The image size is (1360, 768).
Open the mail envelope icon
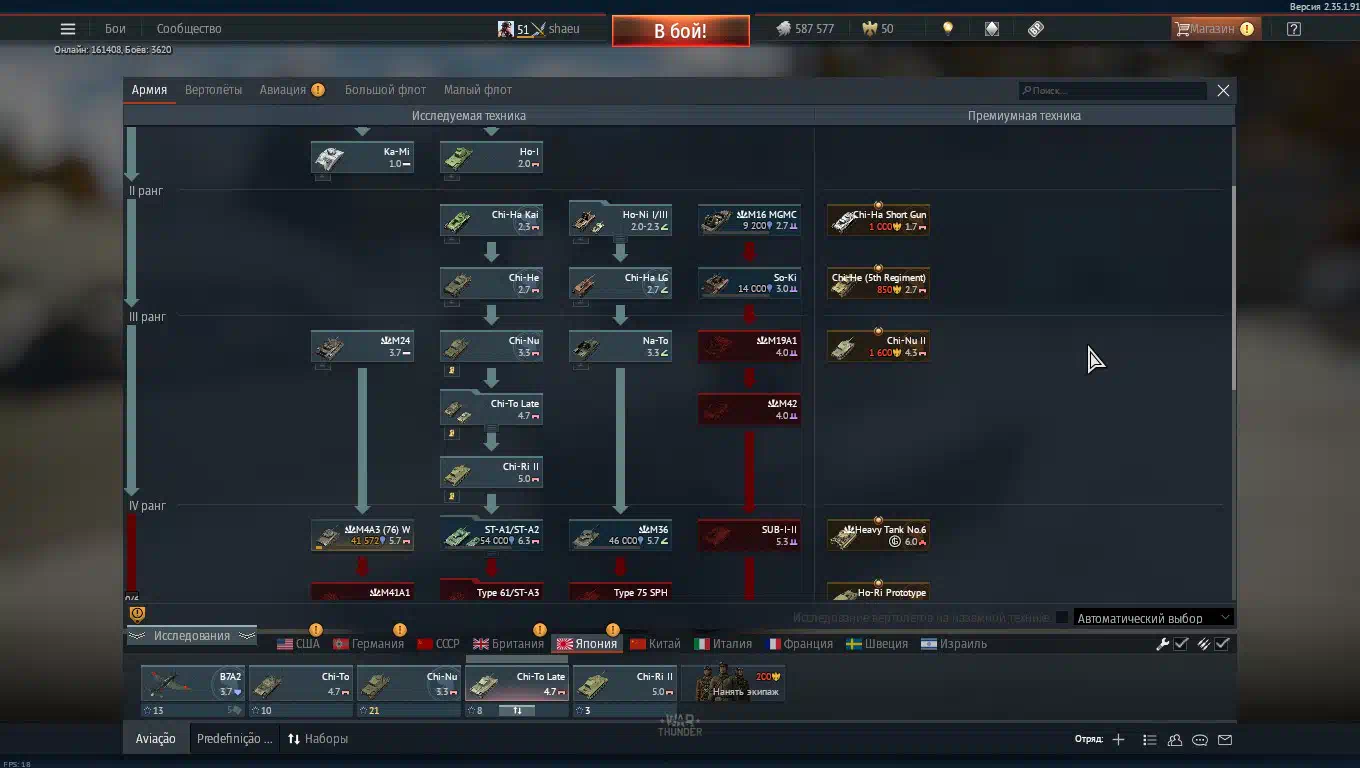pos(1225,740)
